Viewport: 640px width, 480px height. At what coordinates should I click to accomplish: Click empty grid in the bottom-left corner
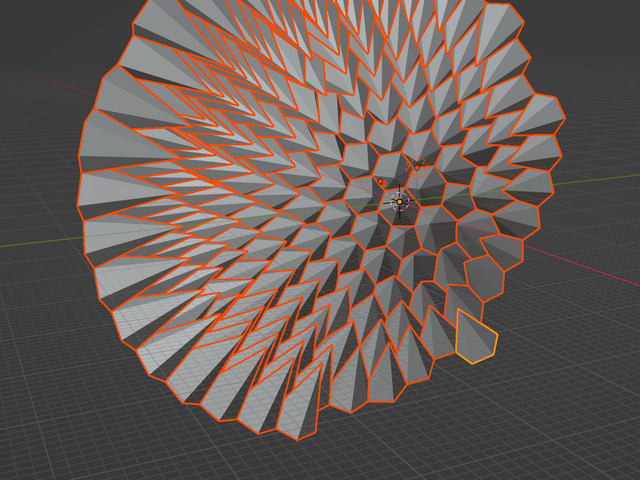[x=40, y=440]
